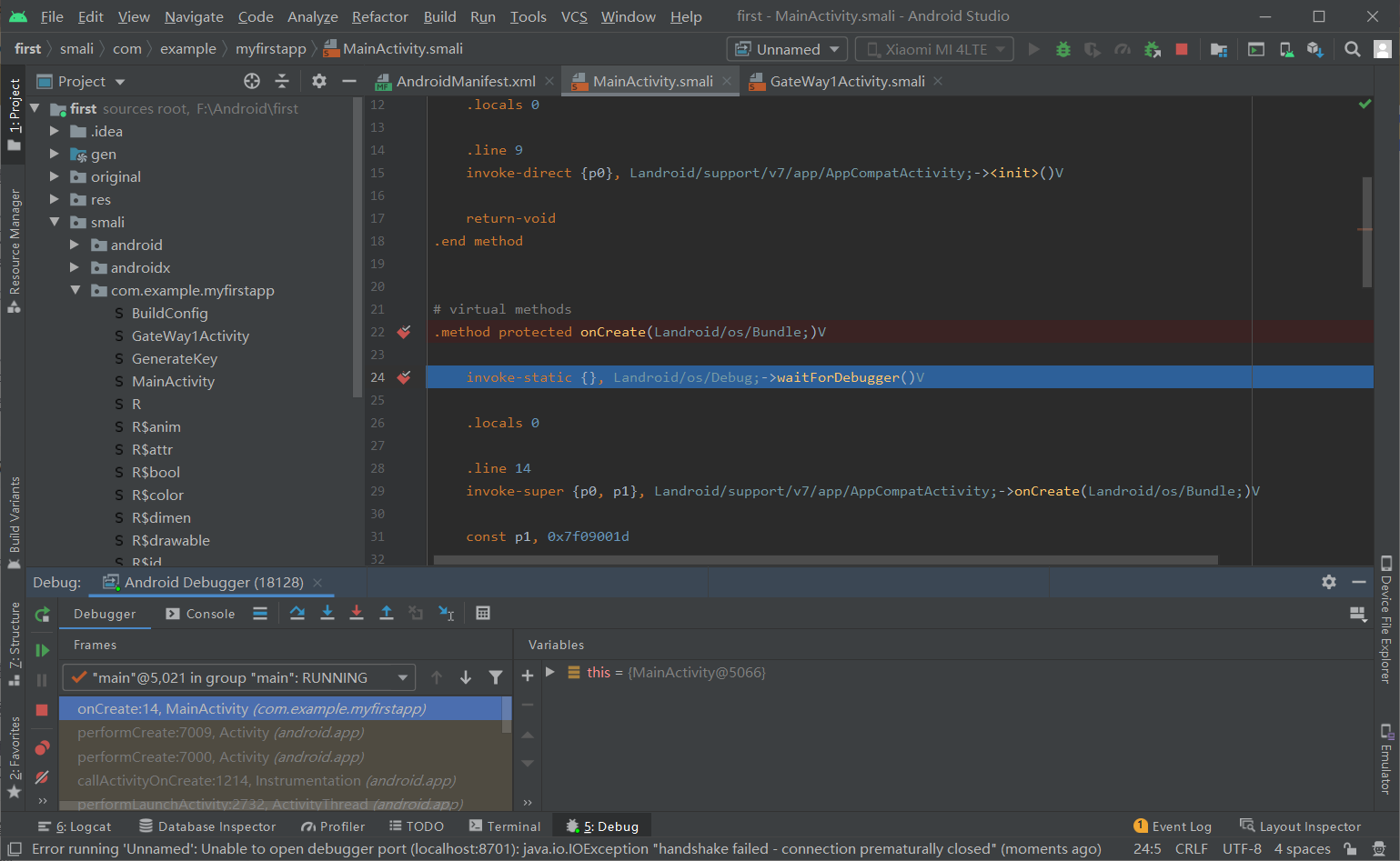Open Layout Inspector
The height and width of the screenshot is (861, 1400).
(x=1301, y=826)
